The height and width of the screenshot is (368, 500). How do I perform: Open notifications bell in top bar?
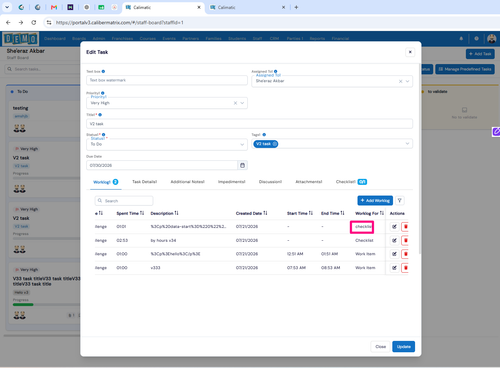pyautogui.click(x=461, y=38)
